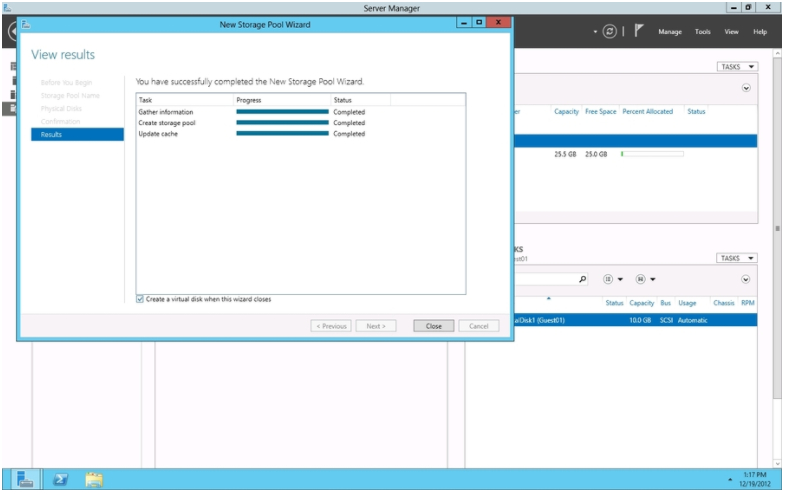
Task: Click the Task column header in wizard
Action: click(x=184, y=100)
